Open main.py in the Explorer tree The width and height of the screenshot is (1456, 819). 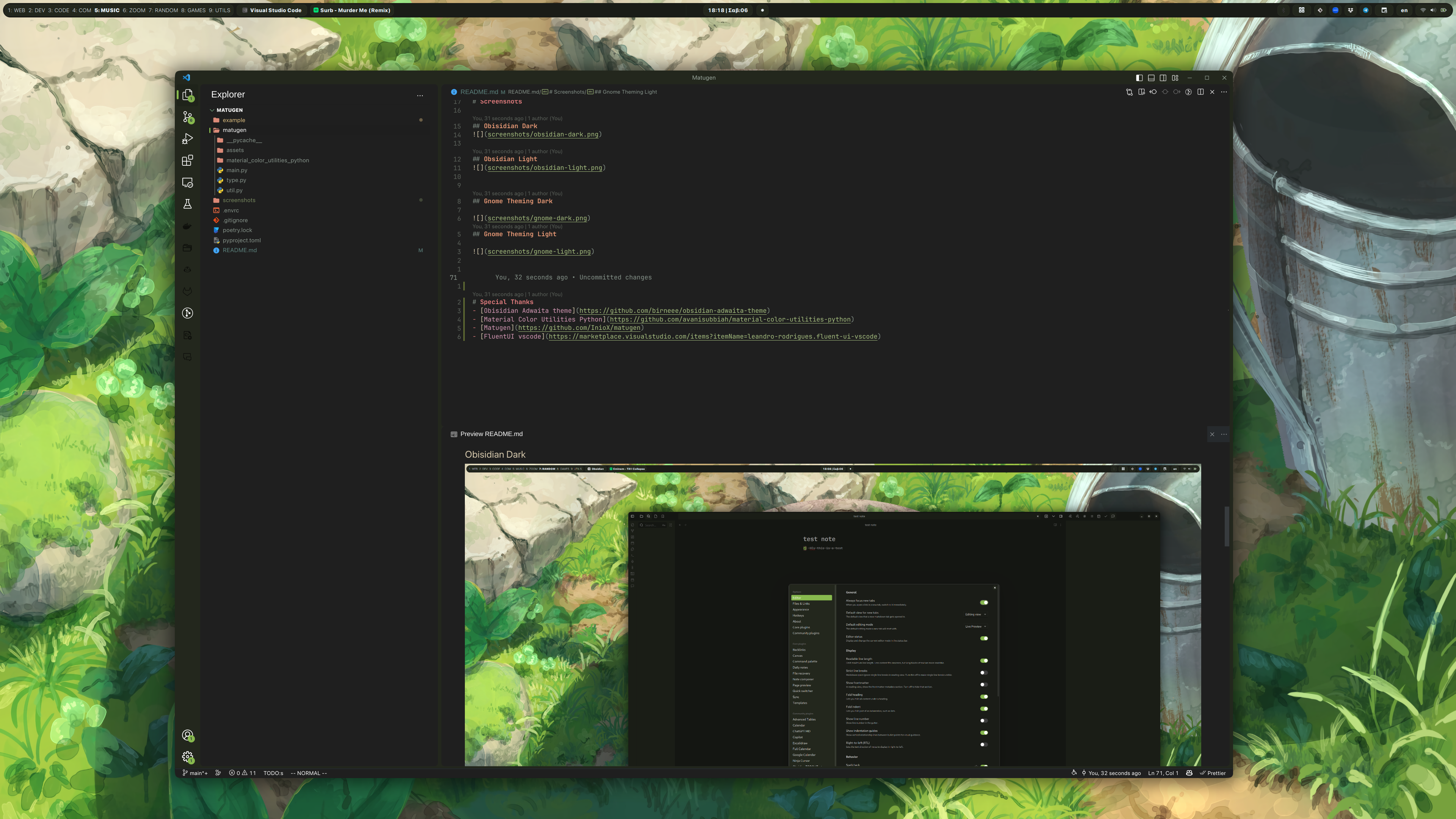tap(236, 170)
